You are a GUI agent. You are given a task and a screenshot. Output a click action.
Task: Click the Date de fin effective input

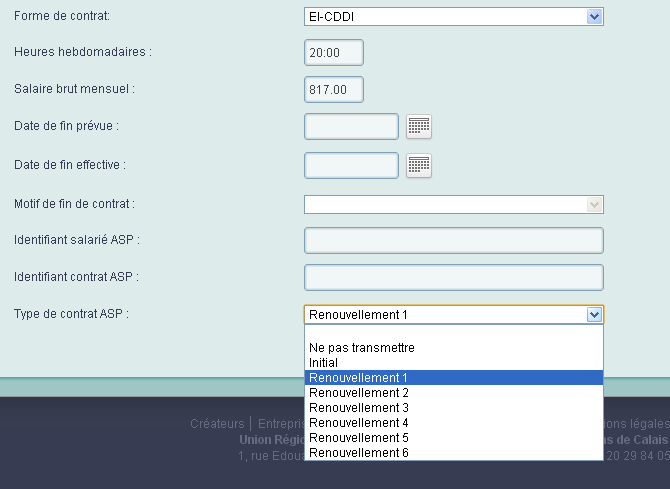pos(351,165)
